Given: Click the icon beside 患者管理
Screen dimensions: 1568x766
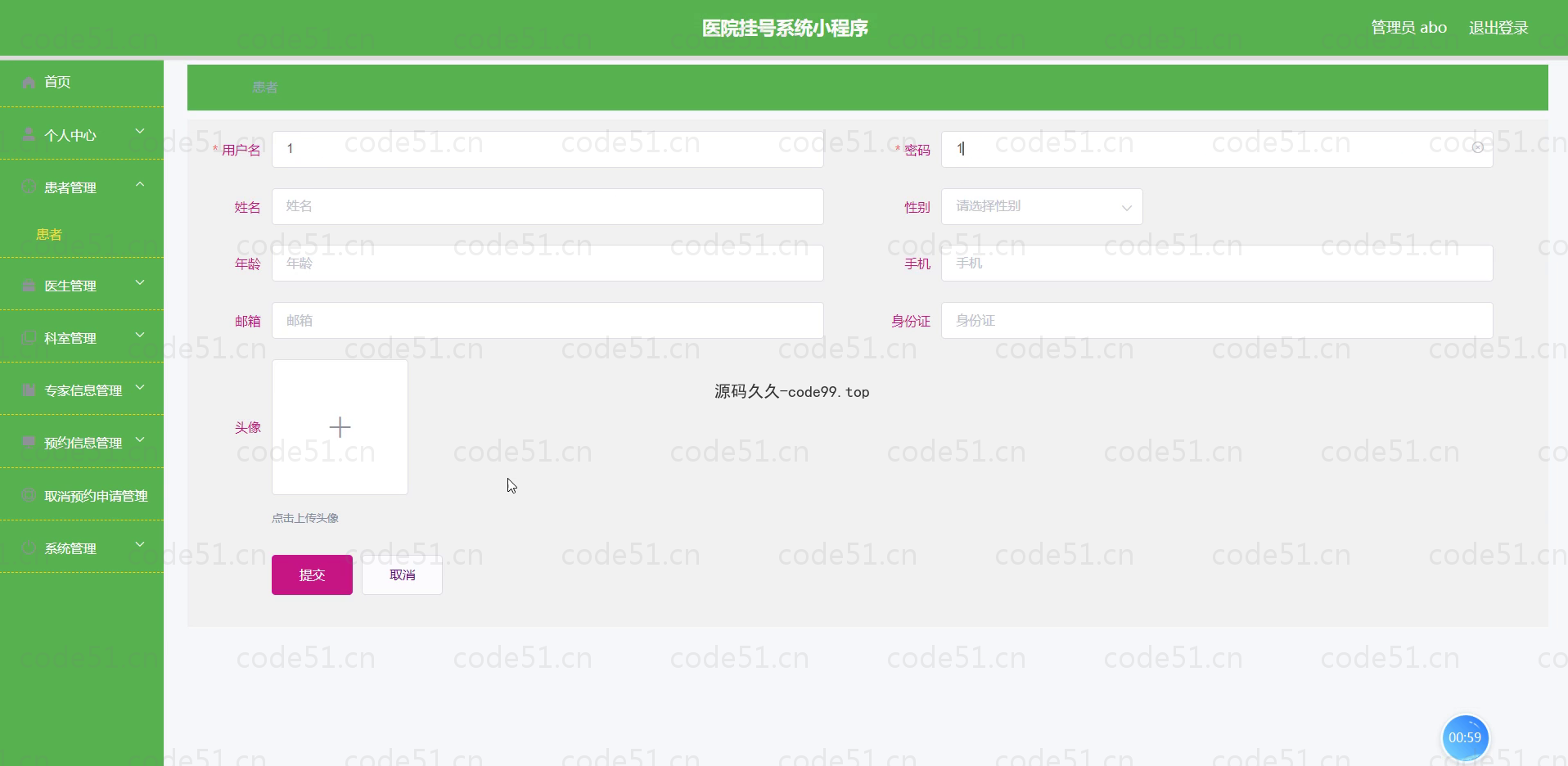Looking at the screenshot, I should click(29, 187).
